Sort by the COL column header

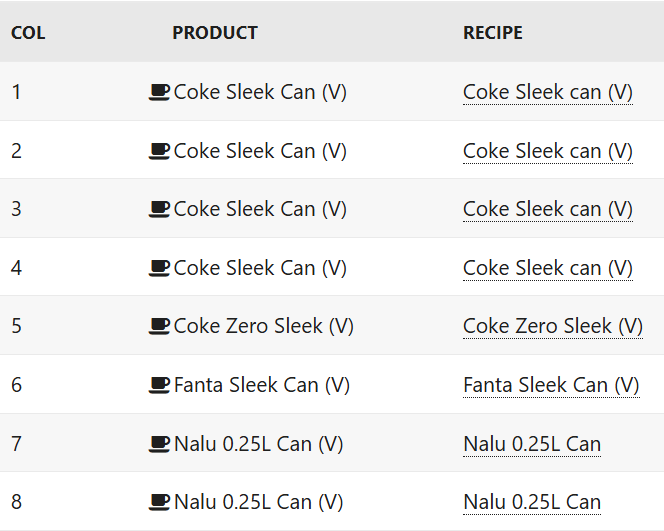pos(28,33)
